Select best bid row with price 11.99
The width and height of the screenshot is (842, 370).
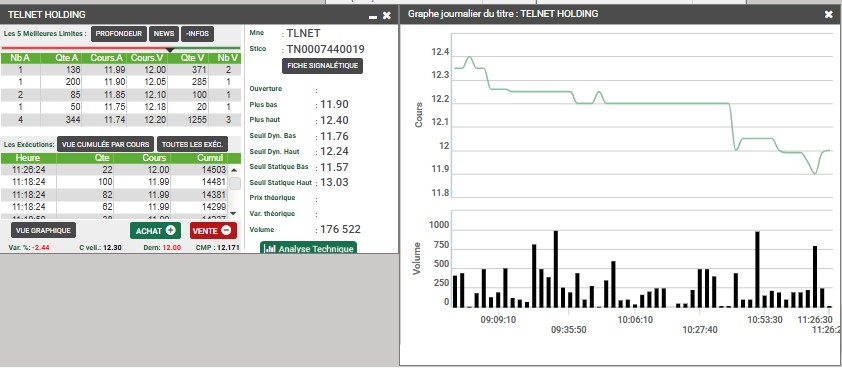[x=121, y=69]
